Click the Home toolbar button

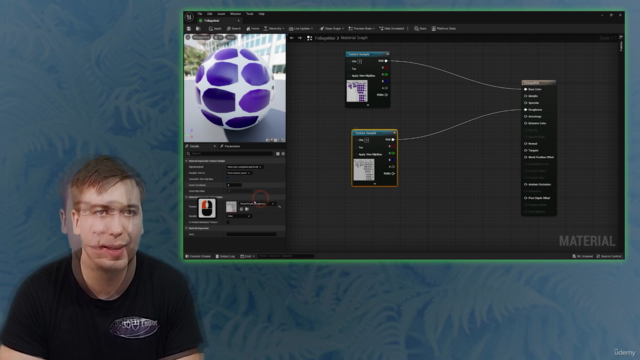coord(253,29)
